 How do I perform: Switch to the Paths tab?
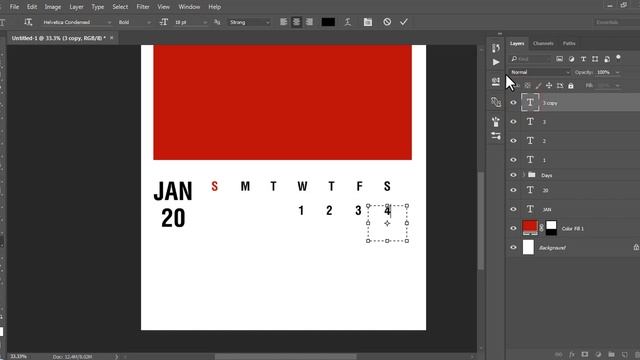click(x=569, y=43)
